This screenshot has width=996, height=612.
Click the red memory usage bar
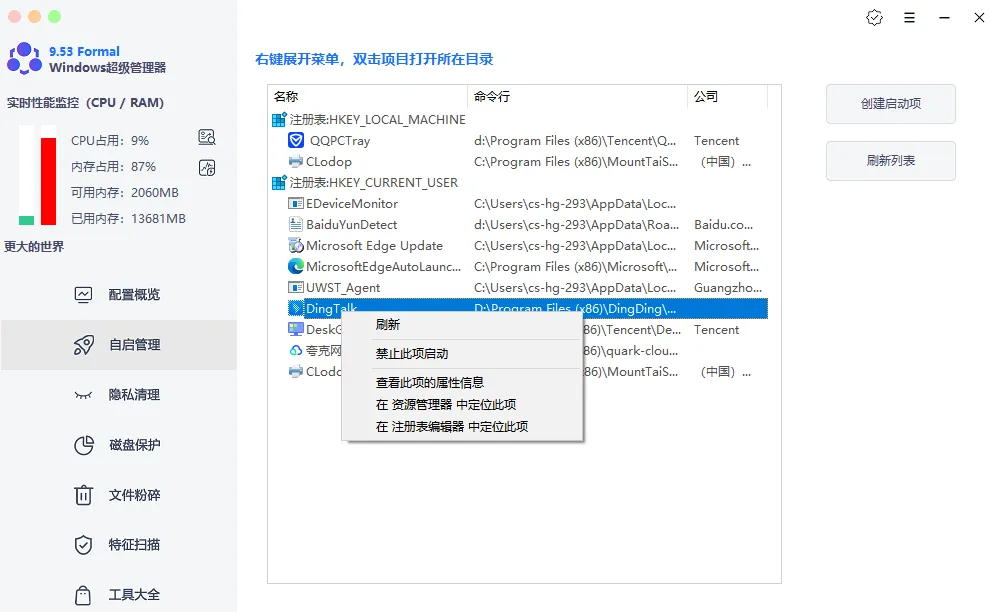(48, 181)
